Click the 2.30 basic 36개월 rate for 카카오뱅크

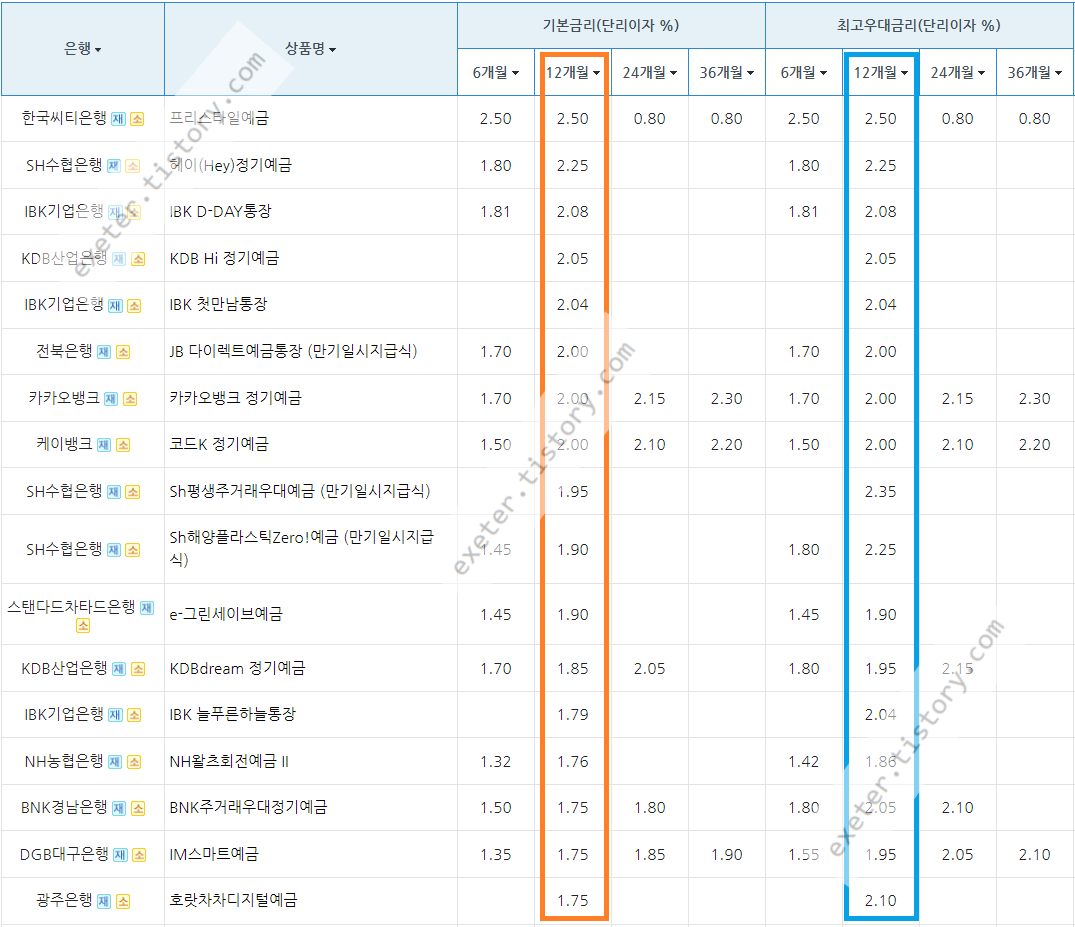pyautogui.click(x=726, y=398)
